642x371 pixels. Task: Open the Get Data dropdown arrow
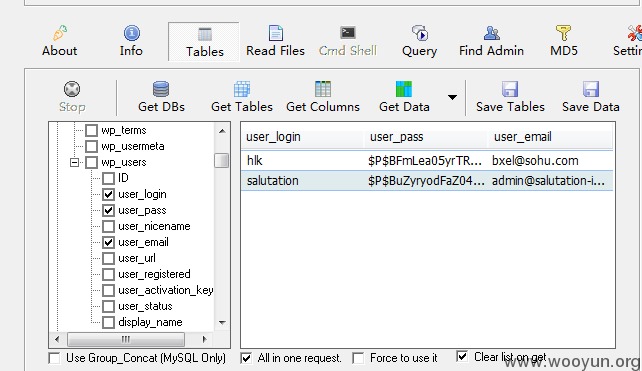(x=452, y=97)
